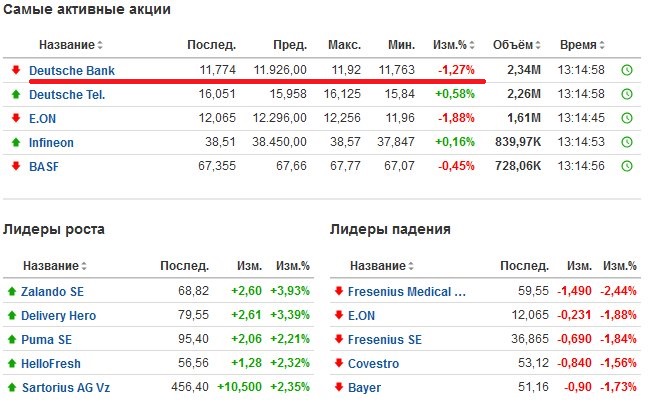The height and width of the screenshot is (403, 648).
Task: Open Delivery Hero in growth leaders
Action: coord(59,316)
